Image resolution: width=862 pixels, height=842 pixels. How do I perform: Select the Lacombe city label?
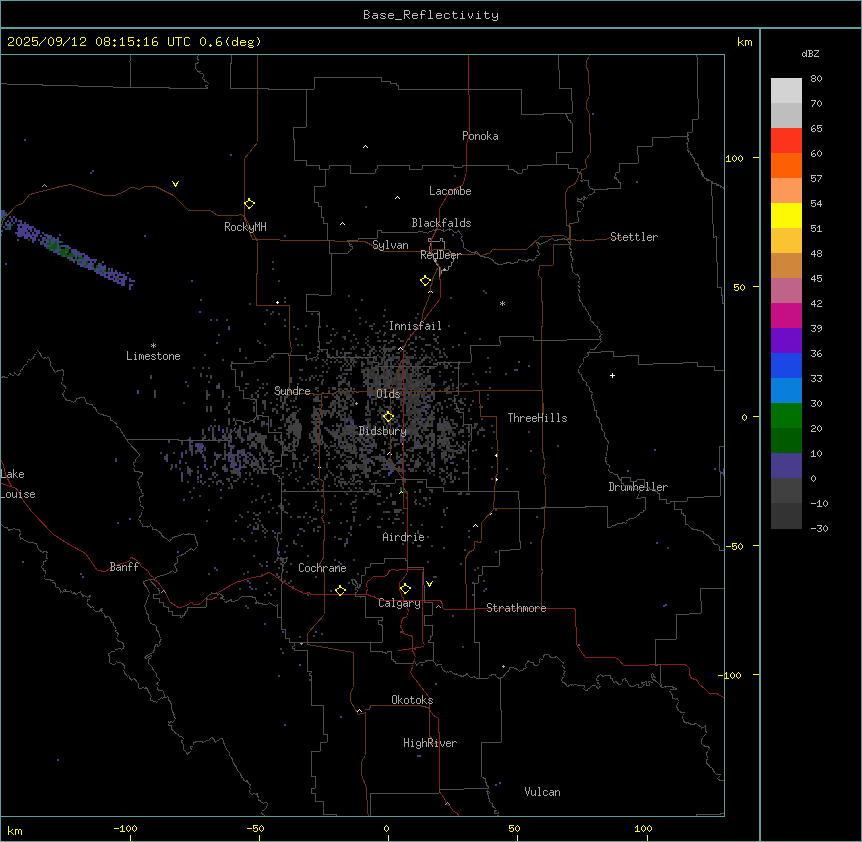450,191
